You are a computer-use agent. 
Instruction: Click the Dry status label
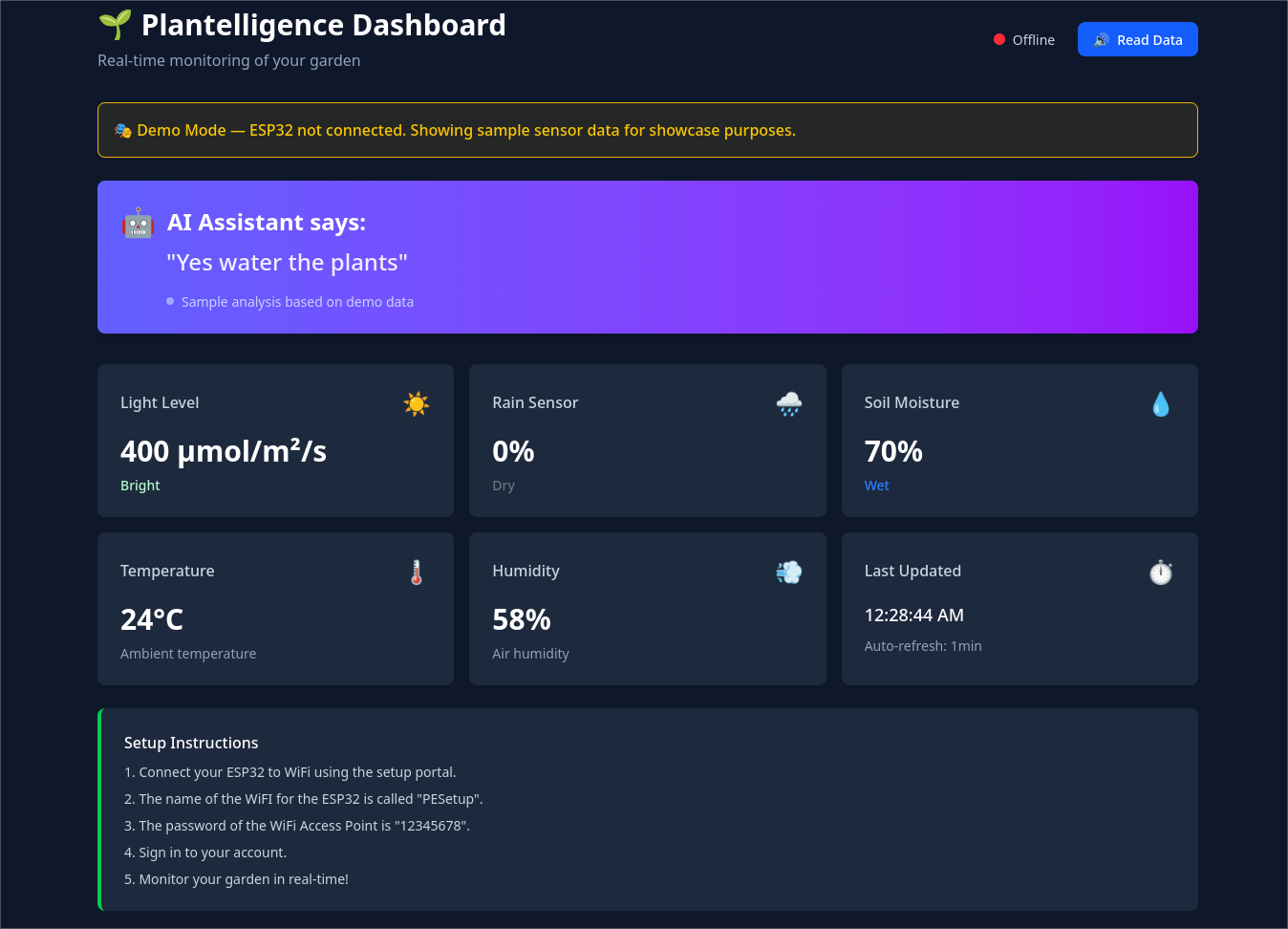[x=504, y=486]
